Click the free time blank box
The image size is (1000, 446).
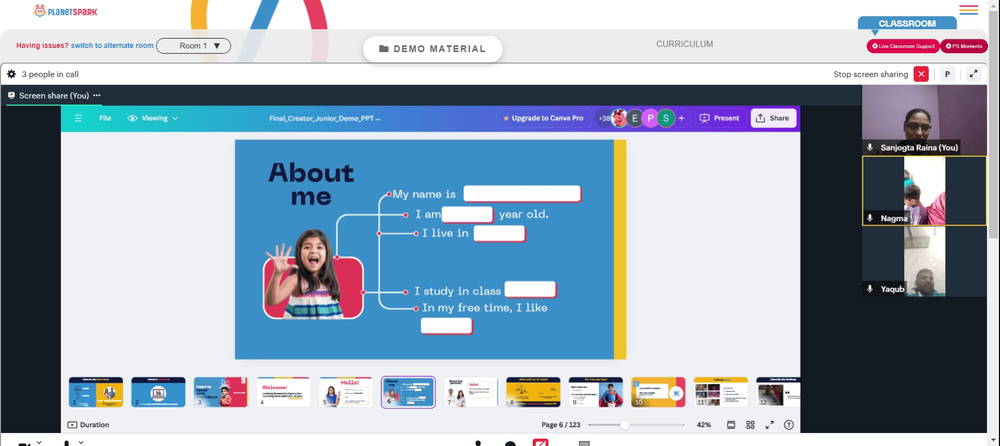point(446,325)
